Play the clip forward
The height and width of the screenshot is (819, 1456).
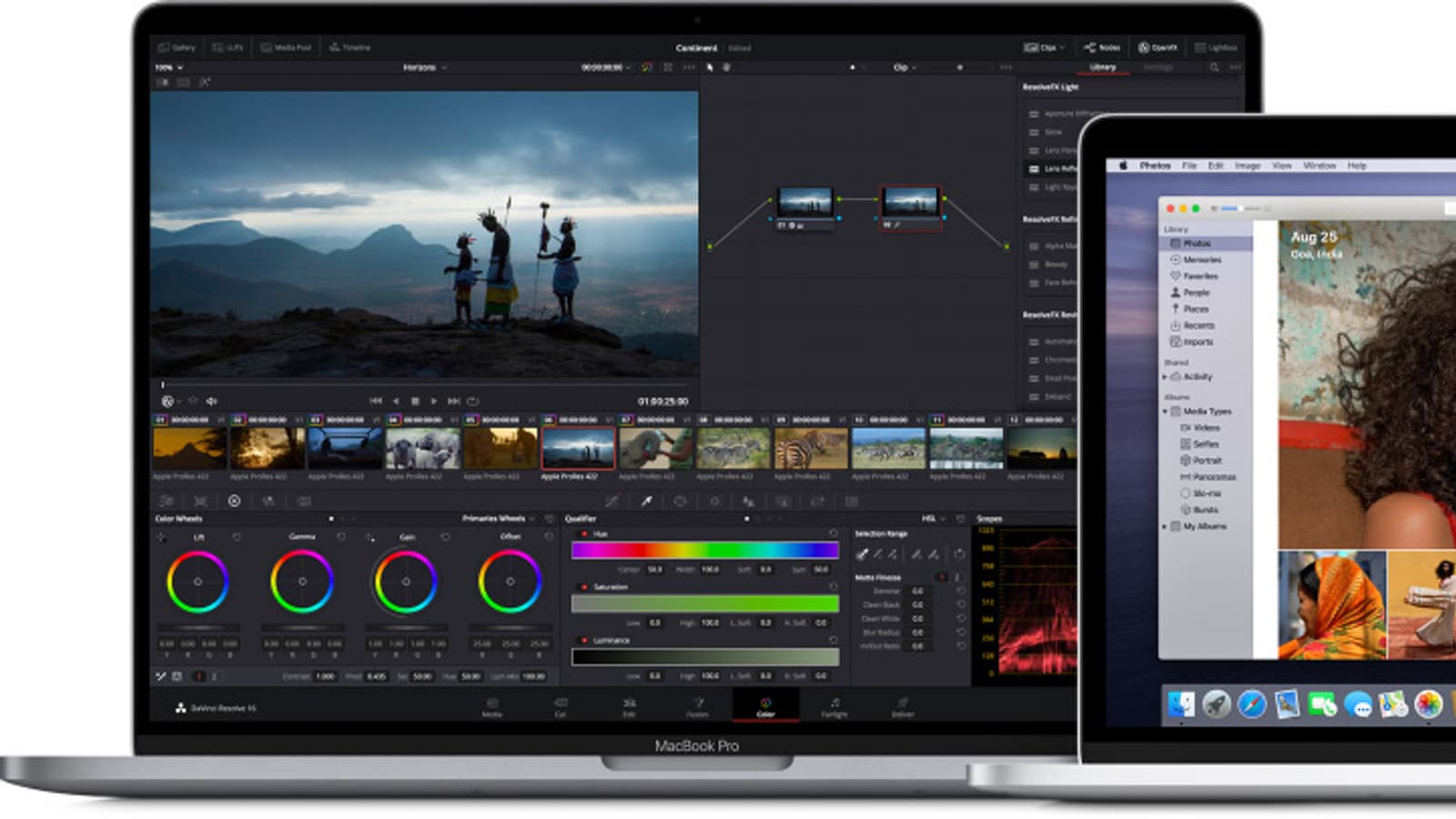(x=434, y=401)
